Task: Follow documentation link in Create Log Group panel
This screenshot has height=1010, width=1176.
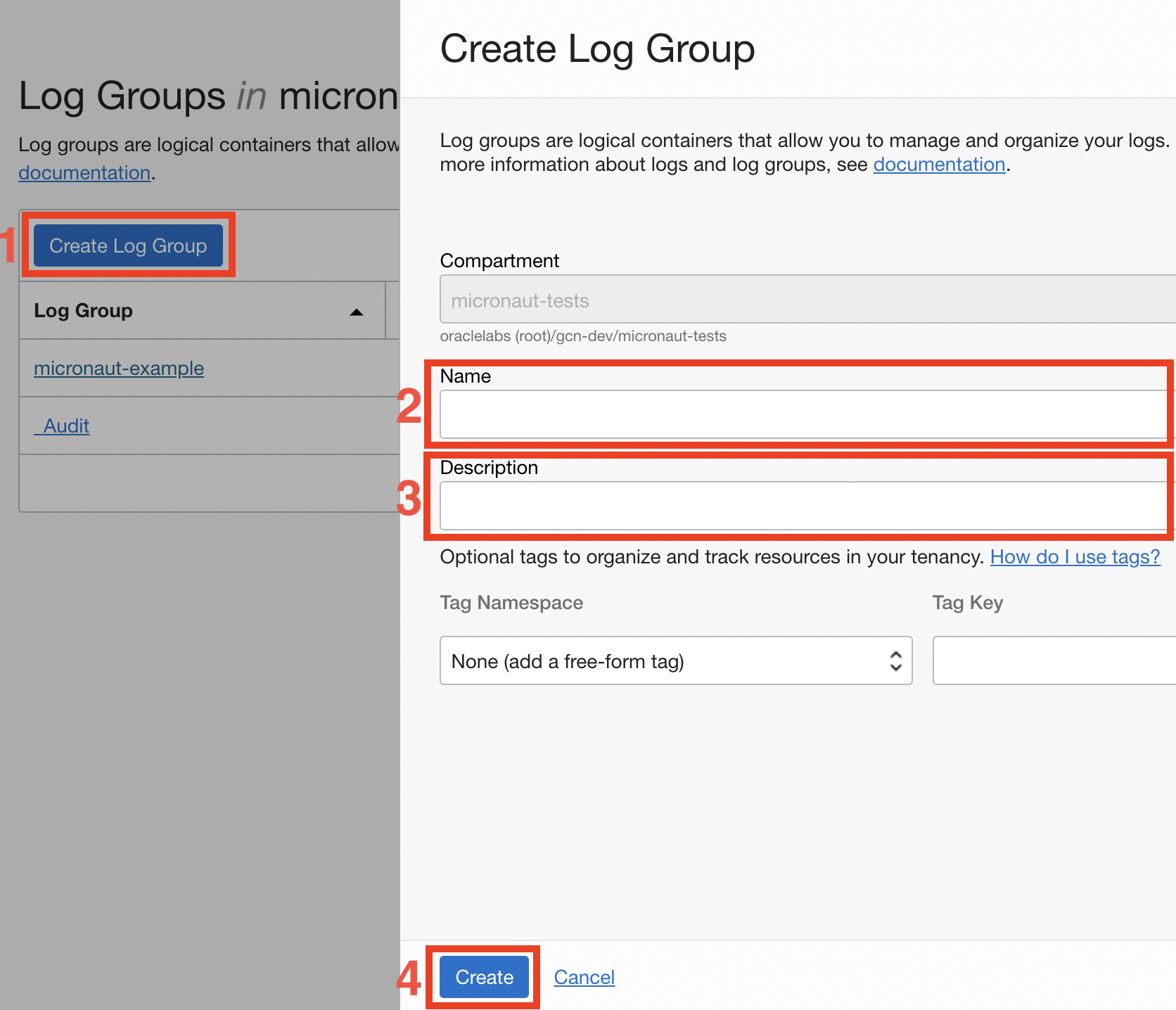Action: (x=939, y=164)
